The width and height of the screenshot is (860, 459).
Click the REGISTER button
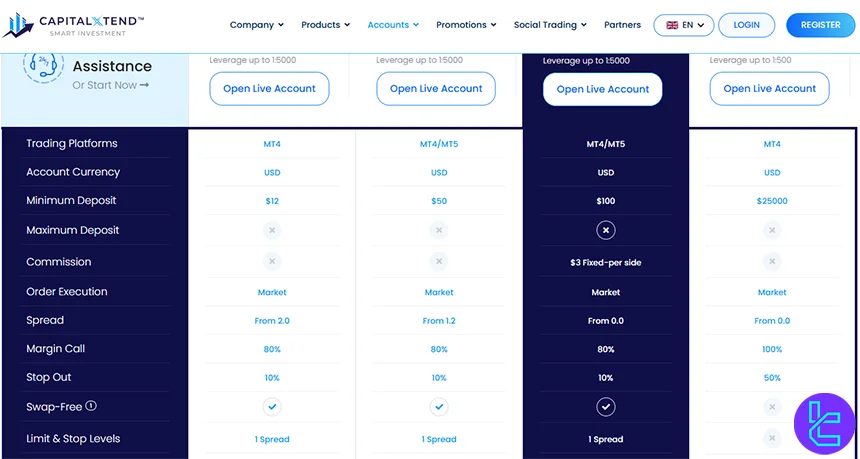coord(821,25)
